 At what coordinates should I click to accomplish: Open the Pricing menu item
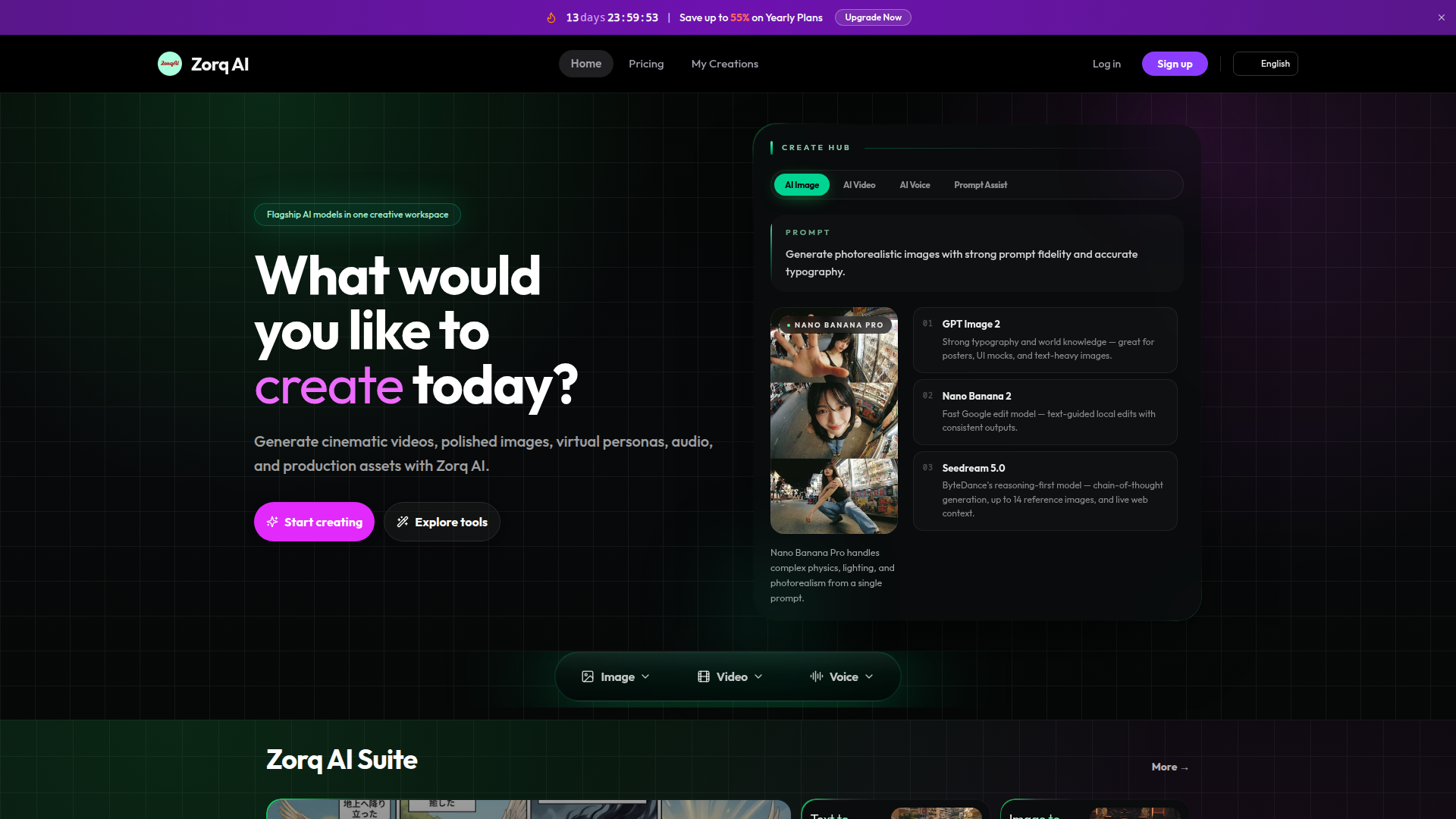(646, 64)
